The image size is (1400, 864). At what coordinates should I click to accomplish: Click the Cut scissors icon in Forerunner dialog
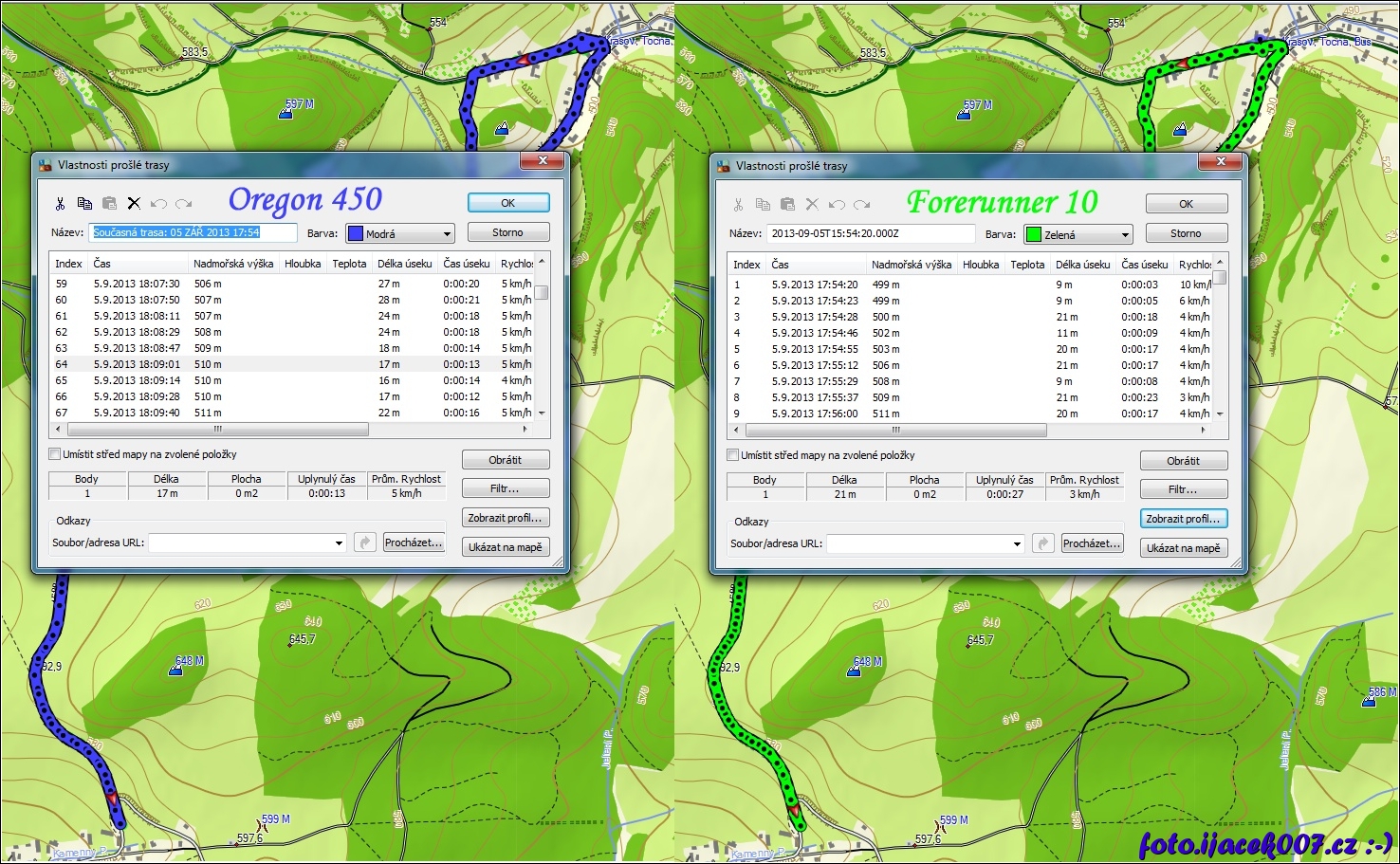tap(738, 204)
